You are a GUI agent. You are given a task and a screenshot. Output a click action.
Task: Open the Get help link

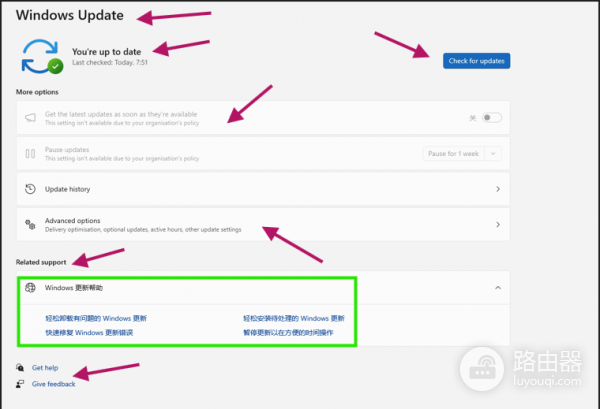tap(45, 368)
